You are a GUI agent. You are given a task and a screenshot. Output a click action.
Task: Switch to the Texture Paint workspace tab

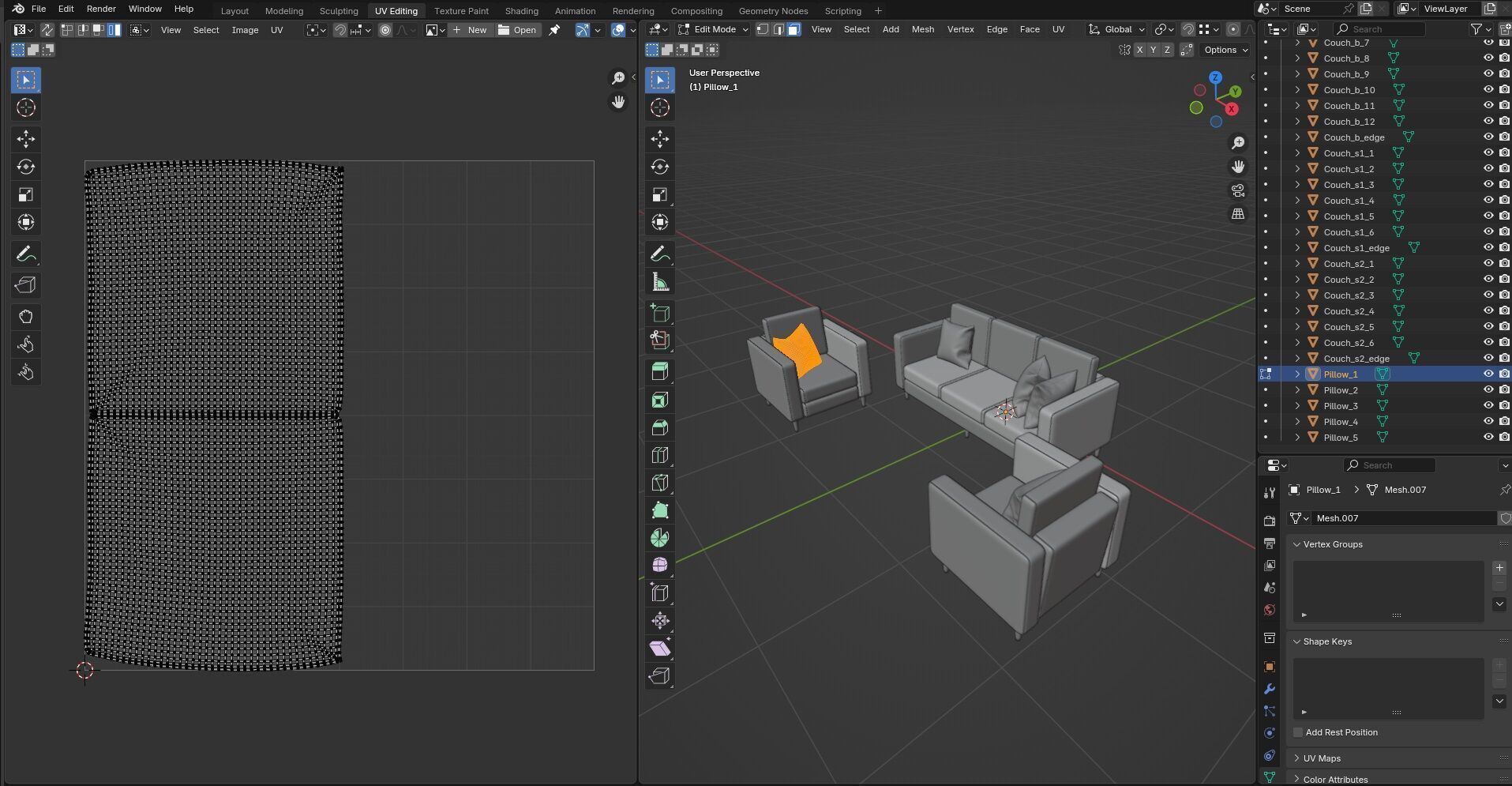[461, 11]
